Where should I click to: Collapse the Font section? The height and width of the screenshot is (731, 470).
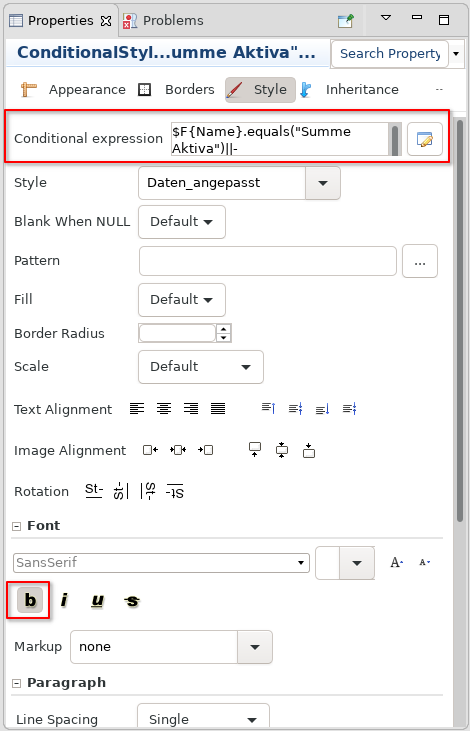pos(17,526)
